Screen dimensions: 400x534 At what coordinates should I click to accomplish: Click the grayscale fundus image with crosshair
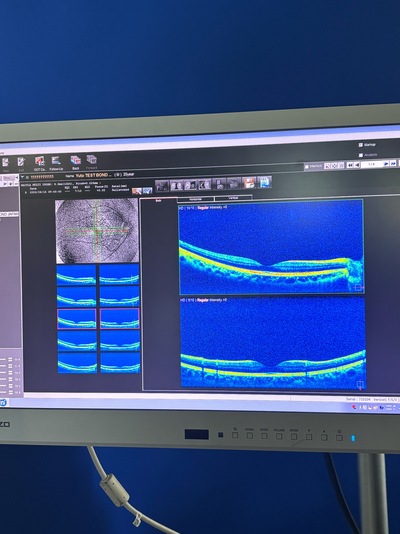[97, 231]
